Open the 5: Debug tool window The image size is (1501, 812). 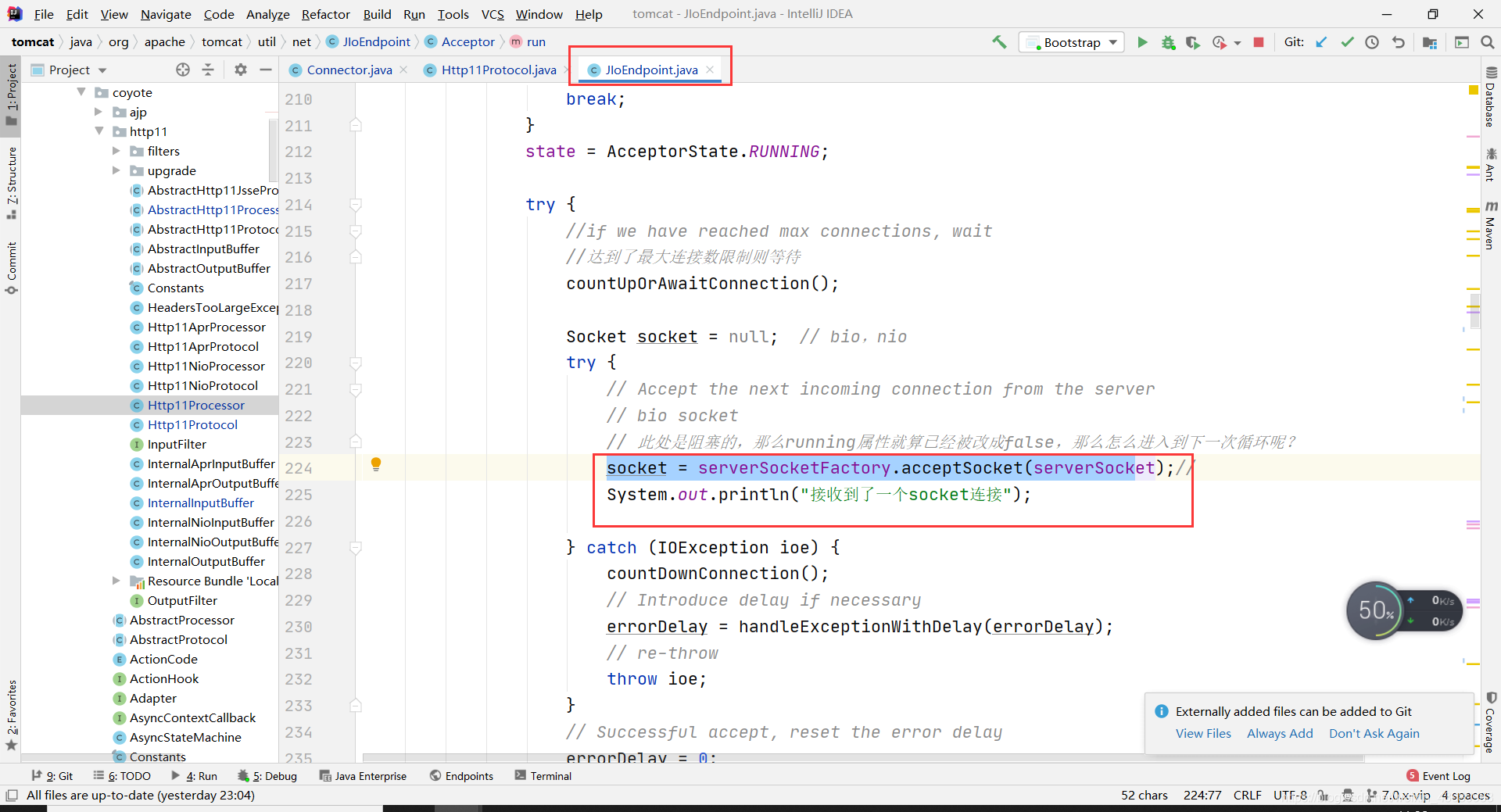point(267,776)
